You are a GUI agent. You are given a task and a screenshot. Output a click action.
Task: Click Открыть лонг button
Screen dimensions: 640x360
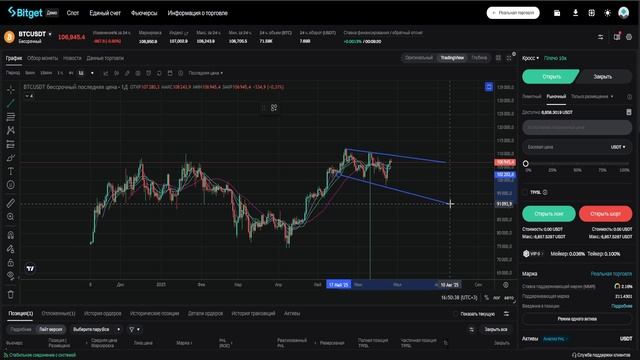549,213
